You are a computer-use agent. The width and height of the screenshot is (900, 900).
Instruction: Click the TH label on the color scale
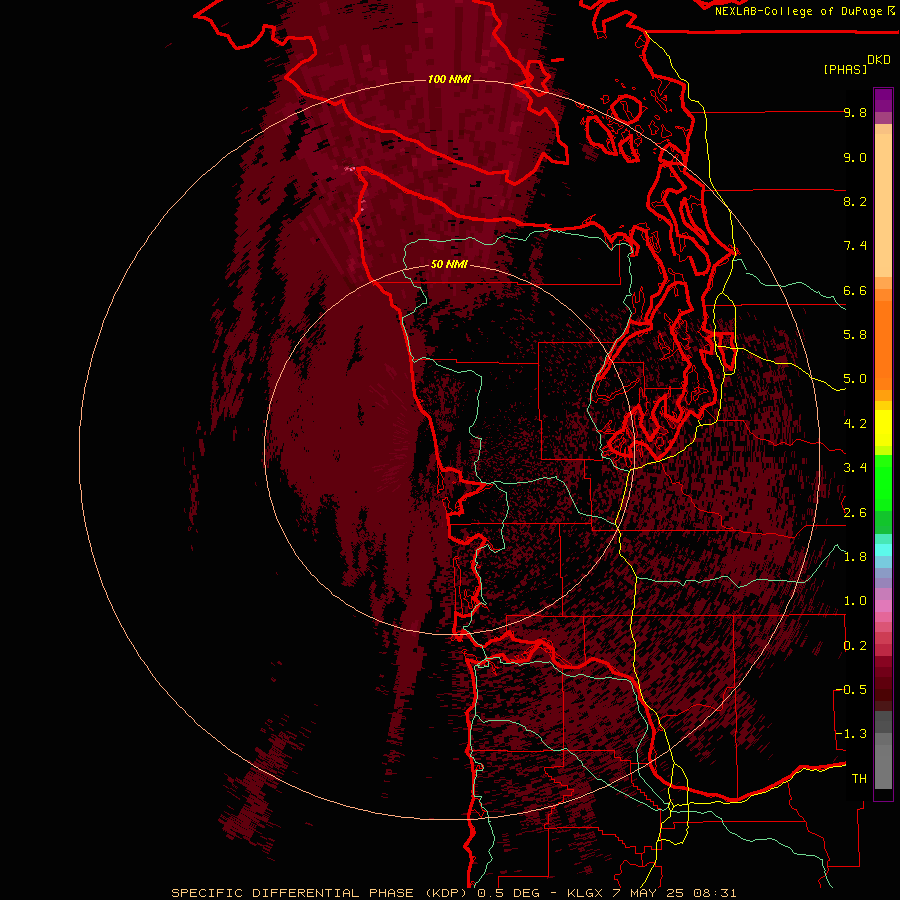tap(859, 779)
